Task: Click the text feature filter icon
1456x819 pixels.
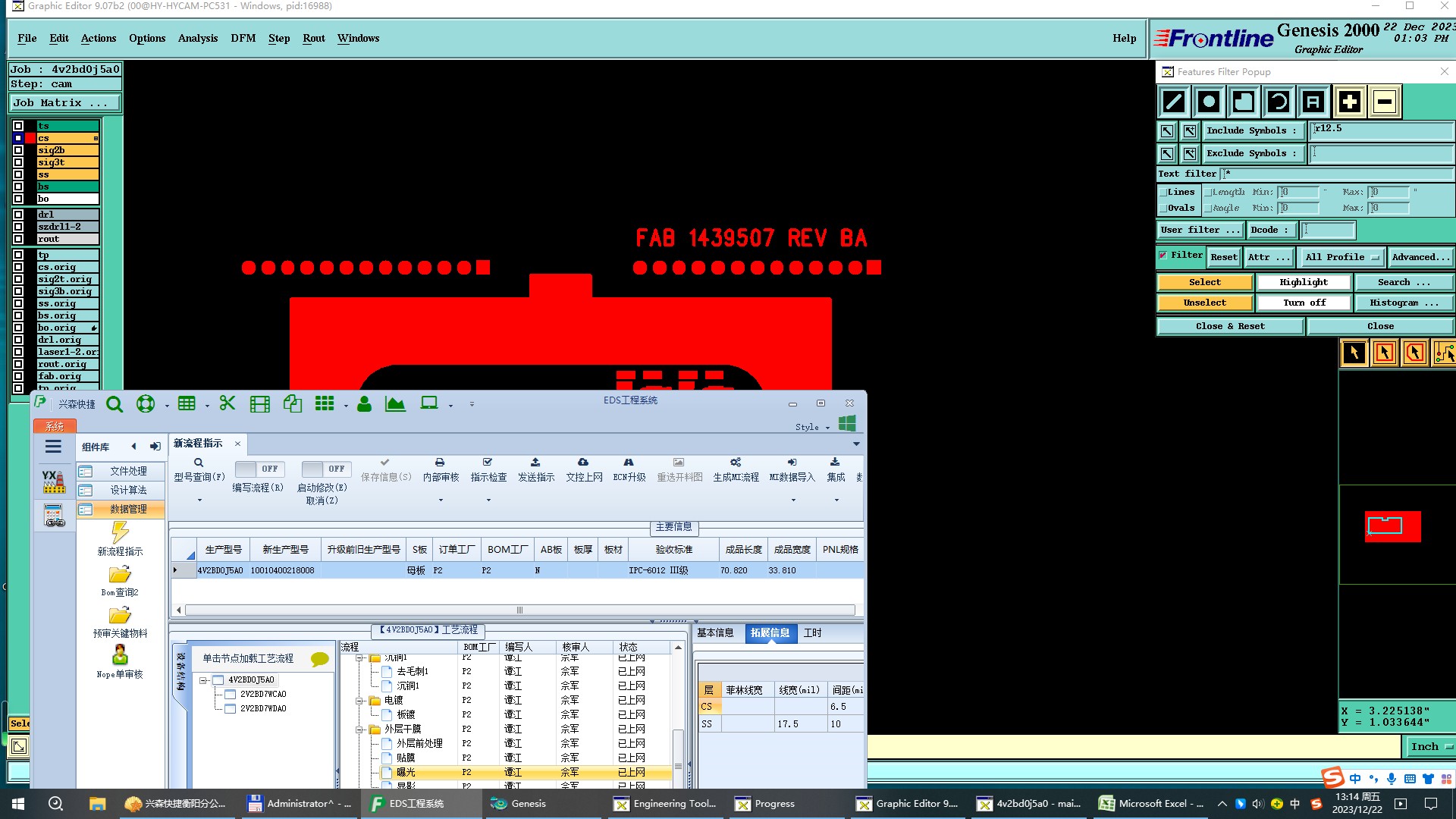Action: click(1313, 102)
